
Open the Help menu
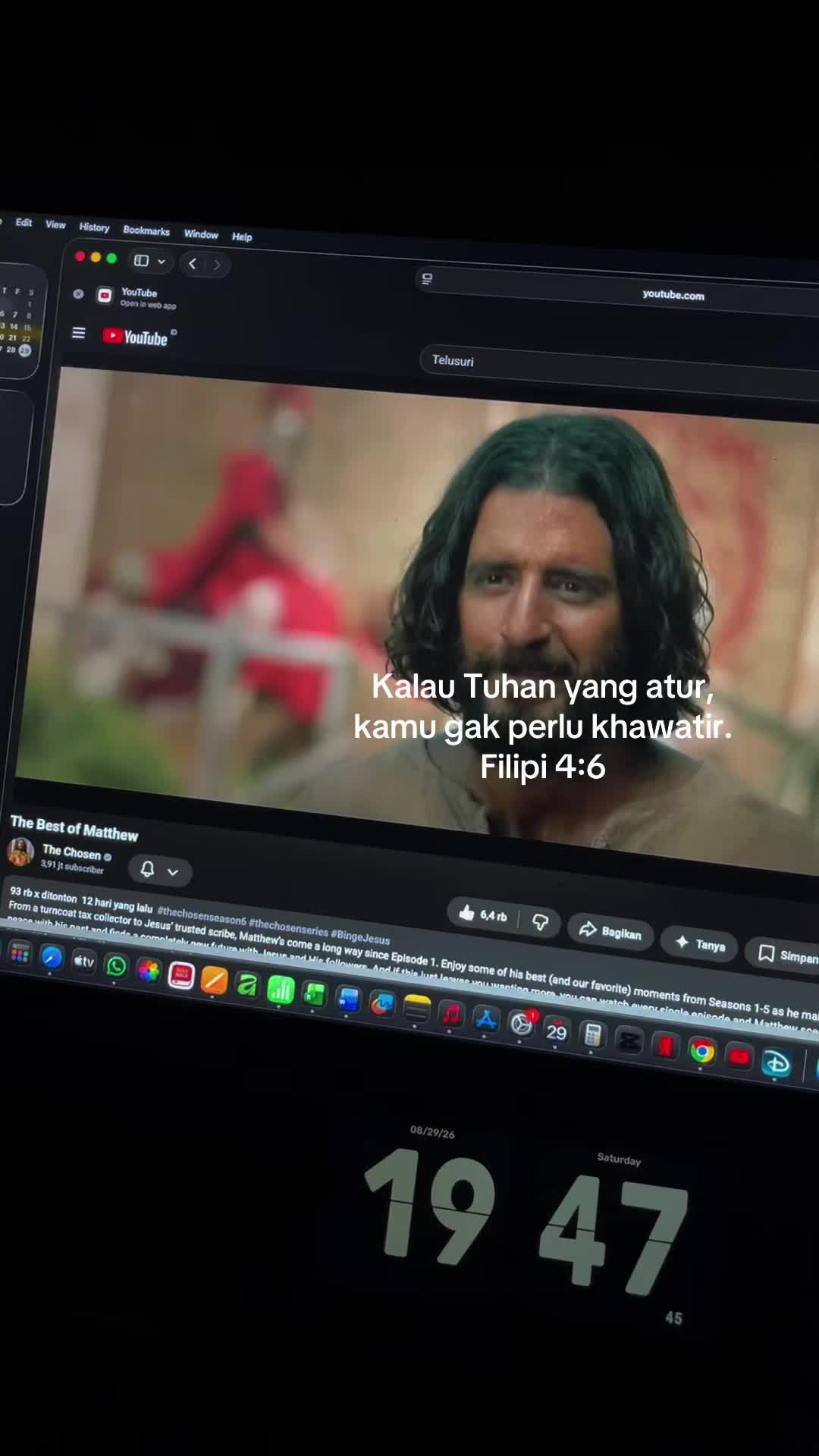point(242,237)
